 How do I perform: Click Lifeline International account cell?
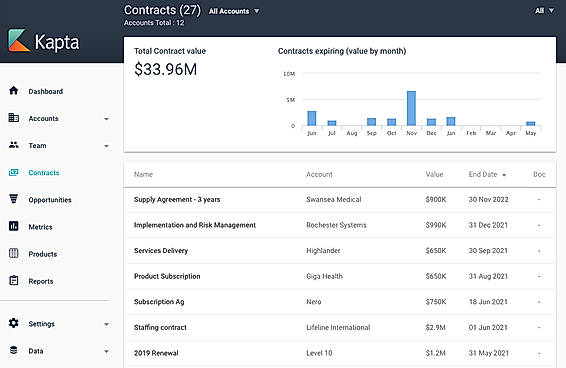pos(338,328)
